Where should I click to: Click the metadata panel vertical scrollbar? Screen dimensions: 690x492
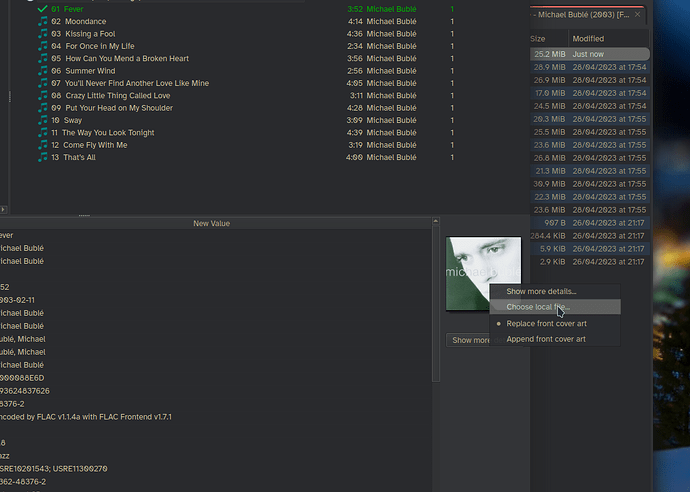click(436, 304)
